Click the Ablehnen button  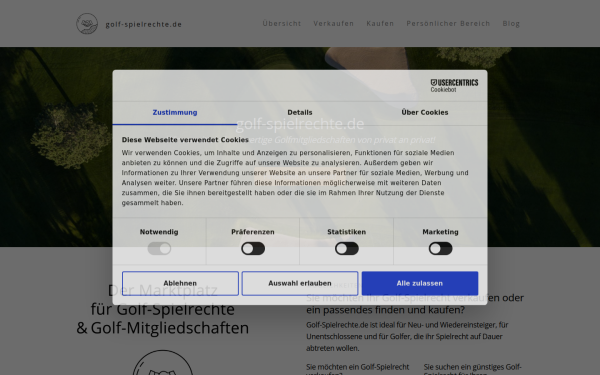(x=180, y=284)
